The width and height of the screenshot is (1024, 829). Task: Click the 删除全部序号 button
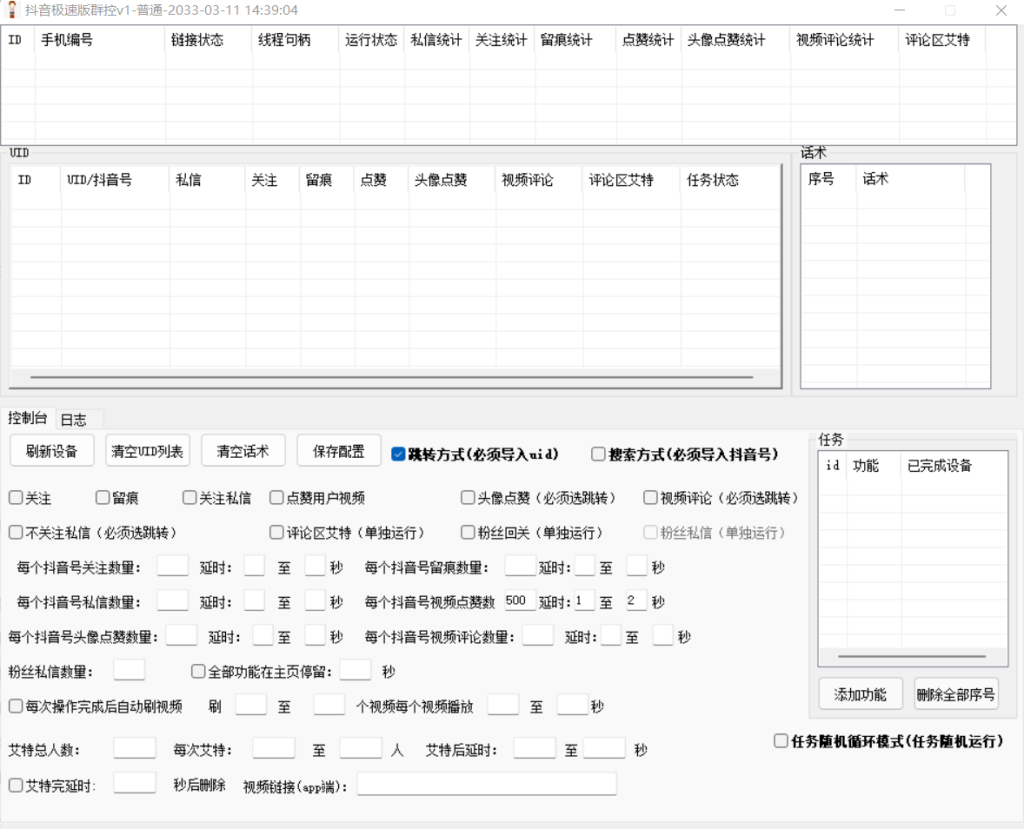(955, 694)
